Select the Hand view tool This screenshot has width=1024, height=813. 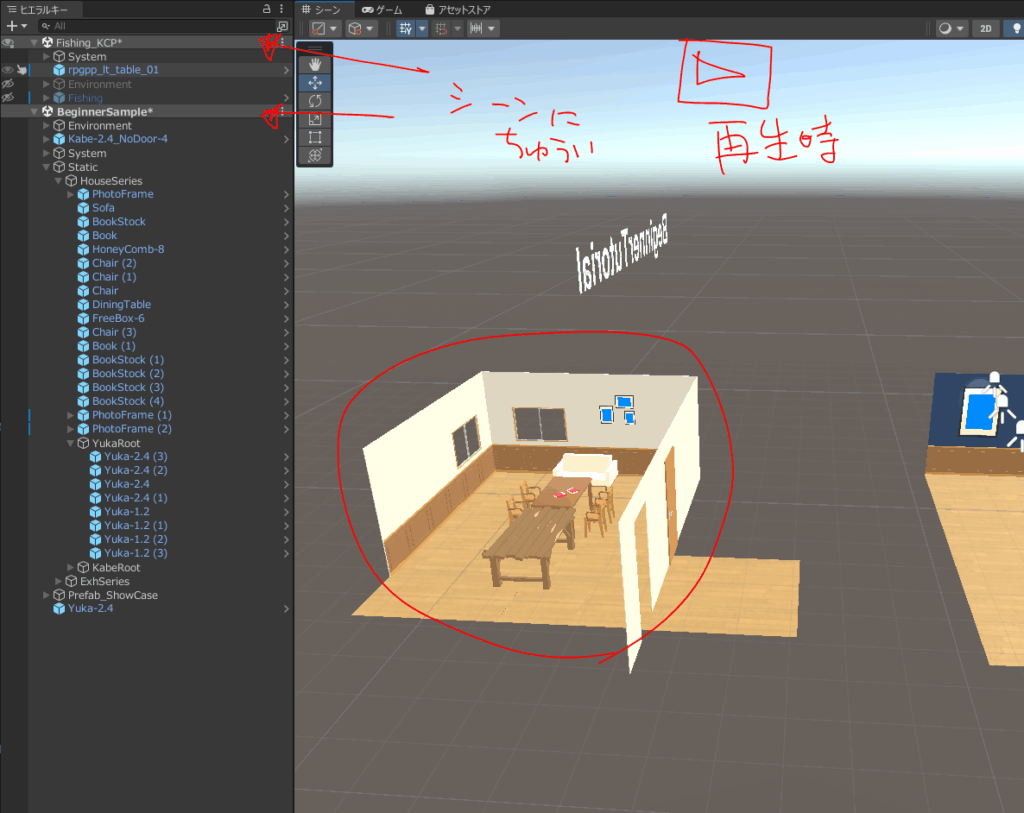(314, 63)
